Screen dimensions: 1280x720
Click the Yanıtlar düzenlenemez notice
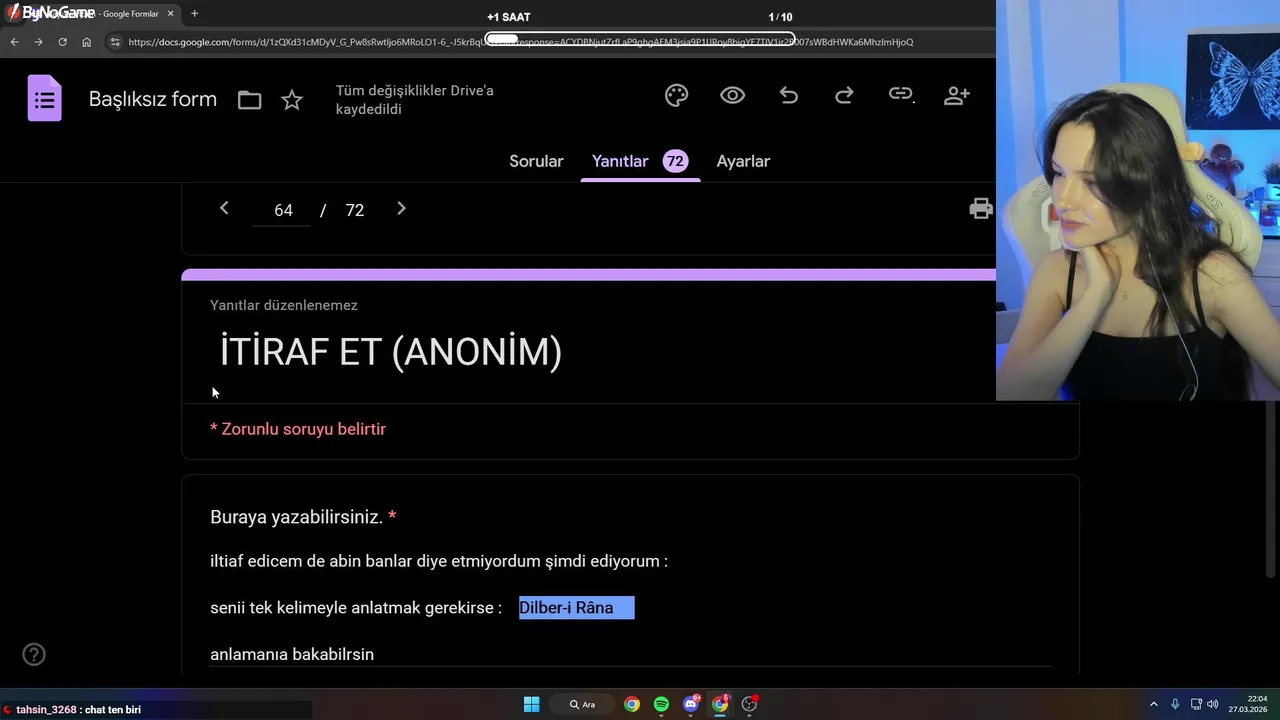pos(284,305)
